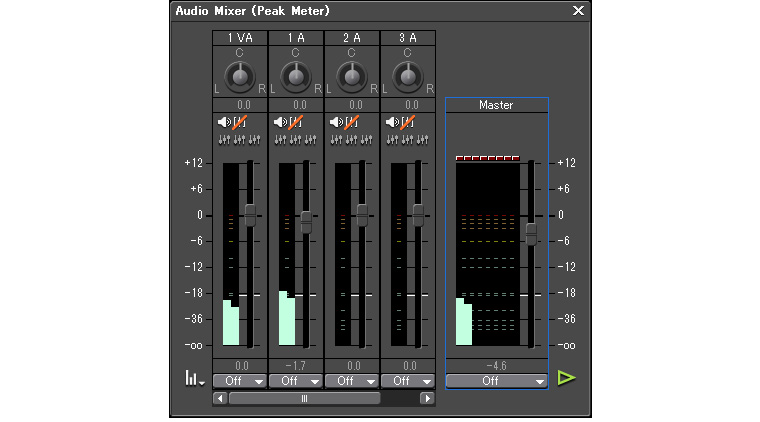
Task: Click the leftmost gang fader icon on 1 VA
Action: (224, 140)
